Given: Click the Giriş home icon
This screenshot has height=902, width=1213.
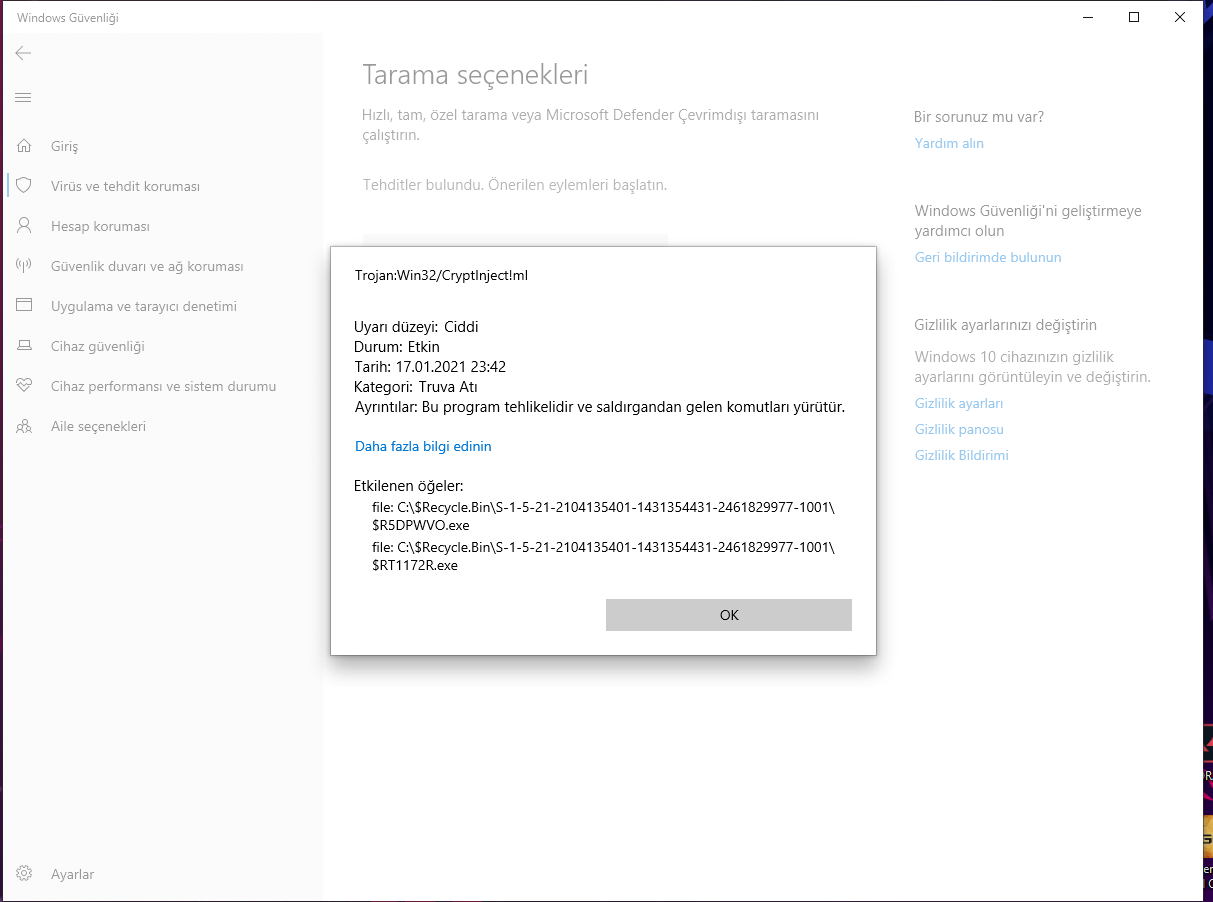Looking at the screenshot, I should pos(24,146).
